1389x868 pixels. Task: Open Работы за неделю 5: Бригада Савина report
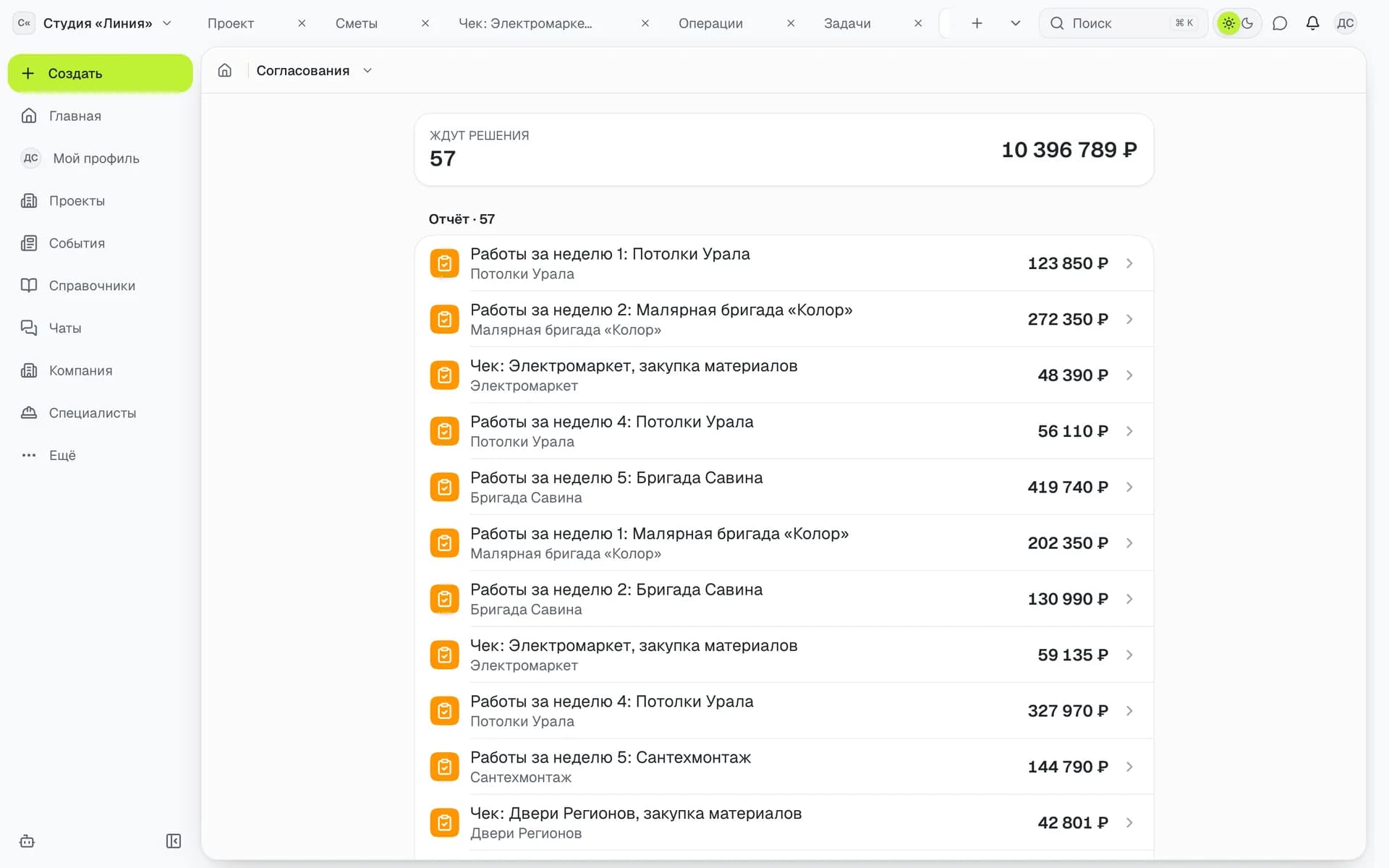click(783, 487)
